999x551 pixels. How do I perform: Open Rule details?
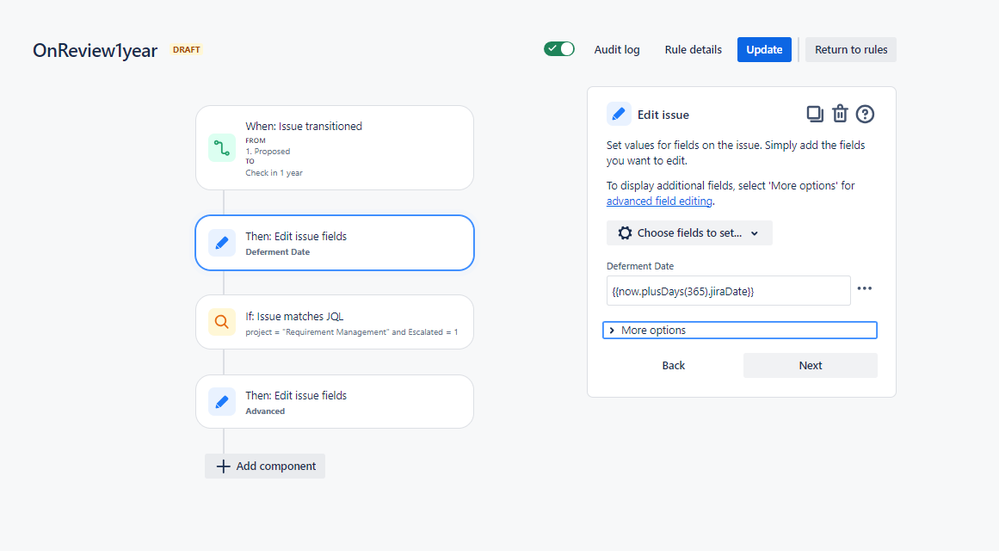tap(693, 50)
